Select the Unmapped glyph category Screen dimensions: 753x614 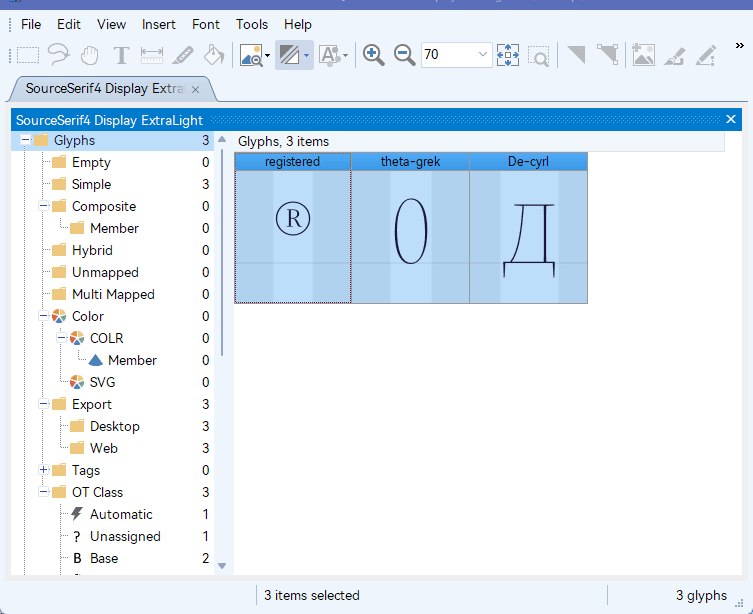coord(105,272)
